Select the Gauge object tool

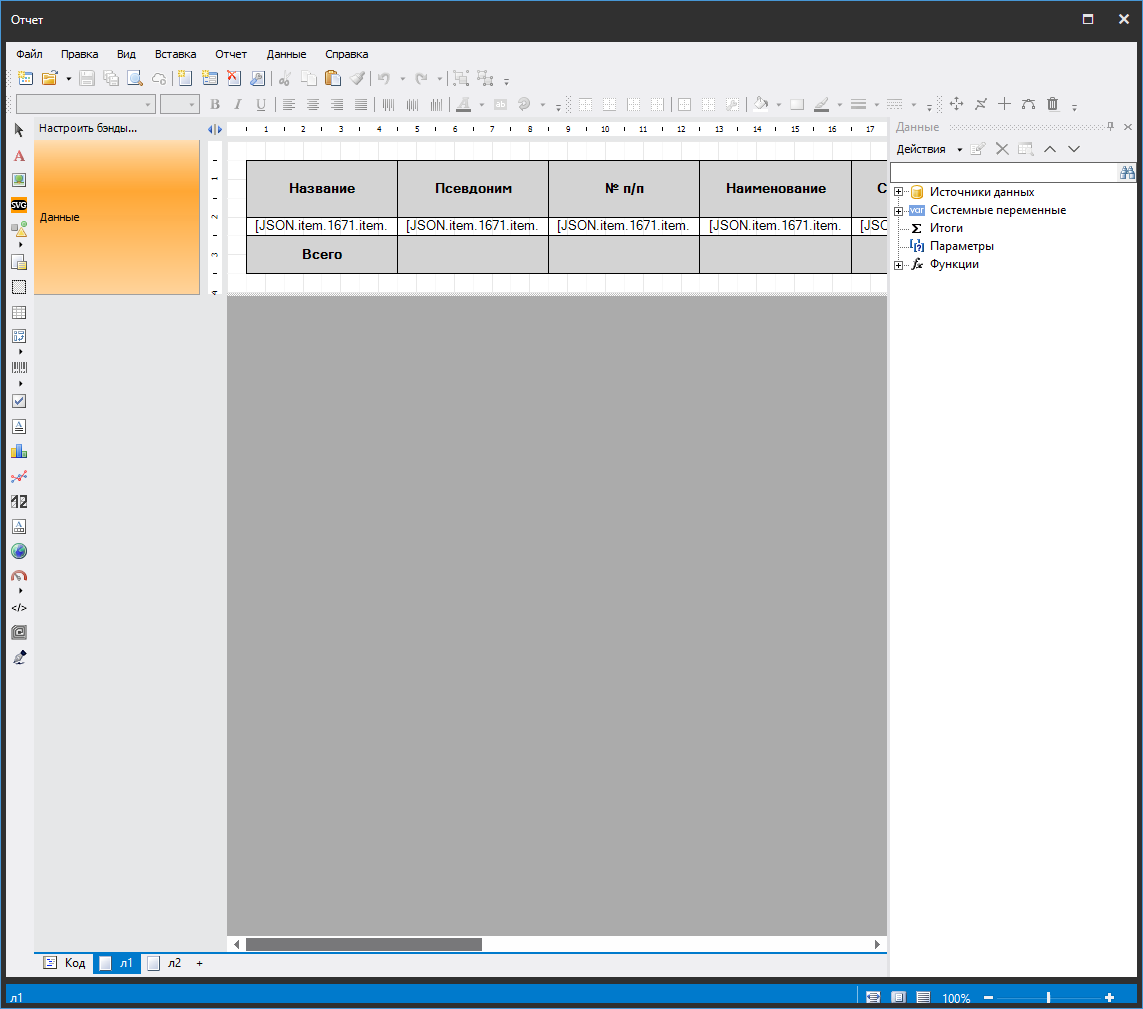pos(19,576)
